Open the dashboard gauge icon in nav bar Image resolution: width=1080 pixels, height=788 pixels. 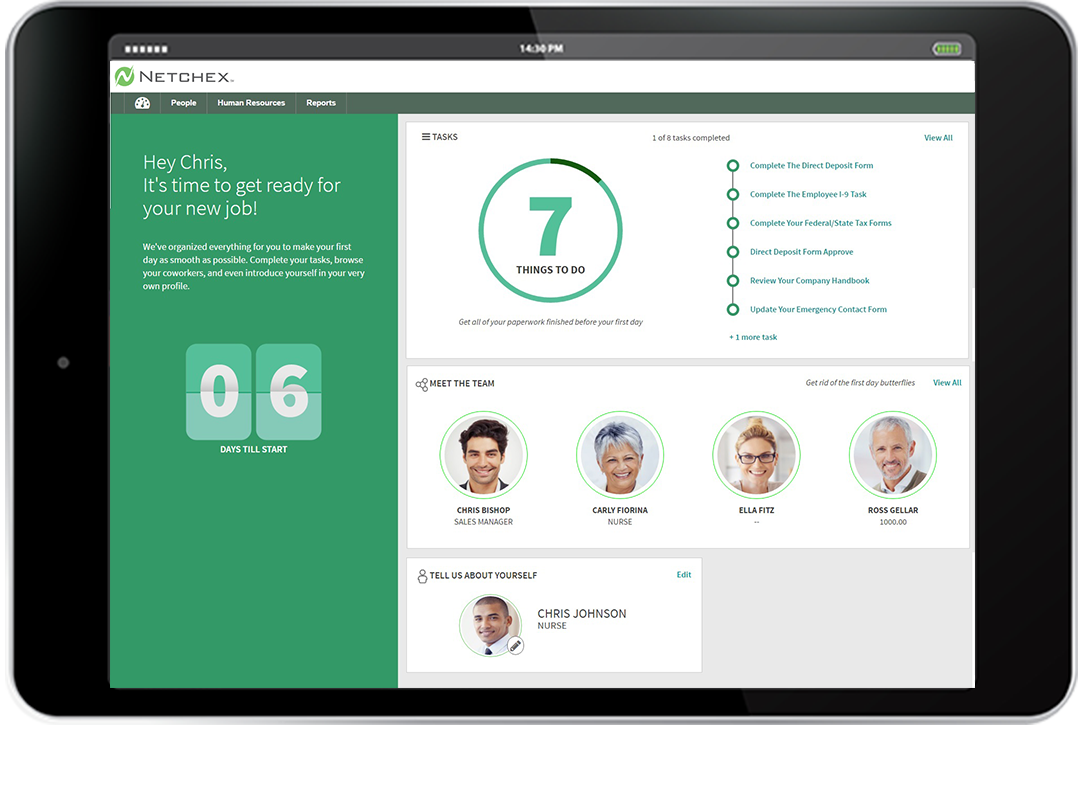tap(143, 103)
